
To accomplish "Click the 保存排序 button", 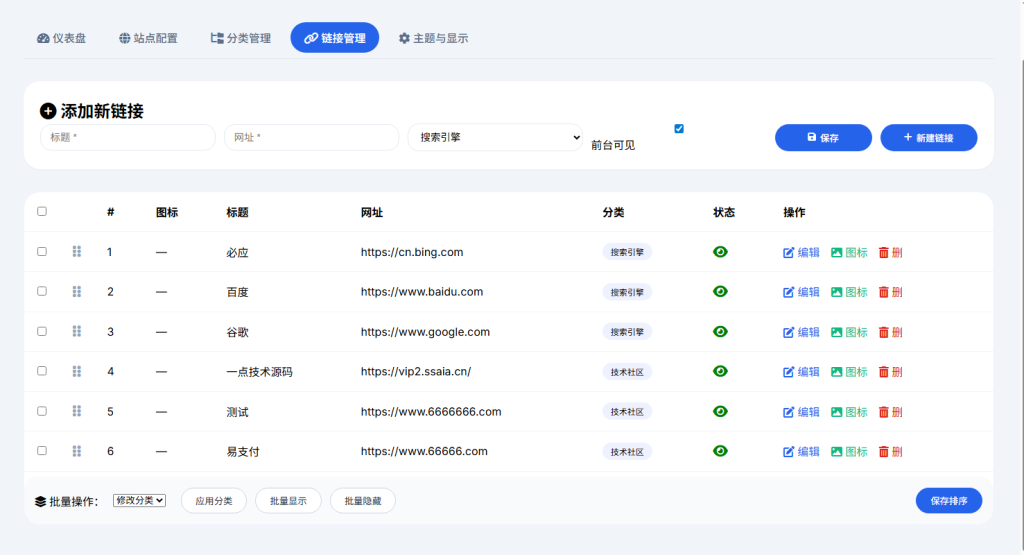I will click(948, 501).
